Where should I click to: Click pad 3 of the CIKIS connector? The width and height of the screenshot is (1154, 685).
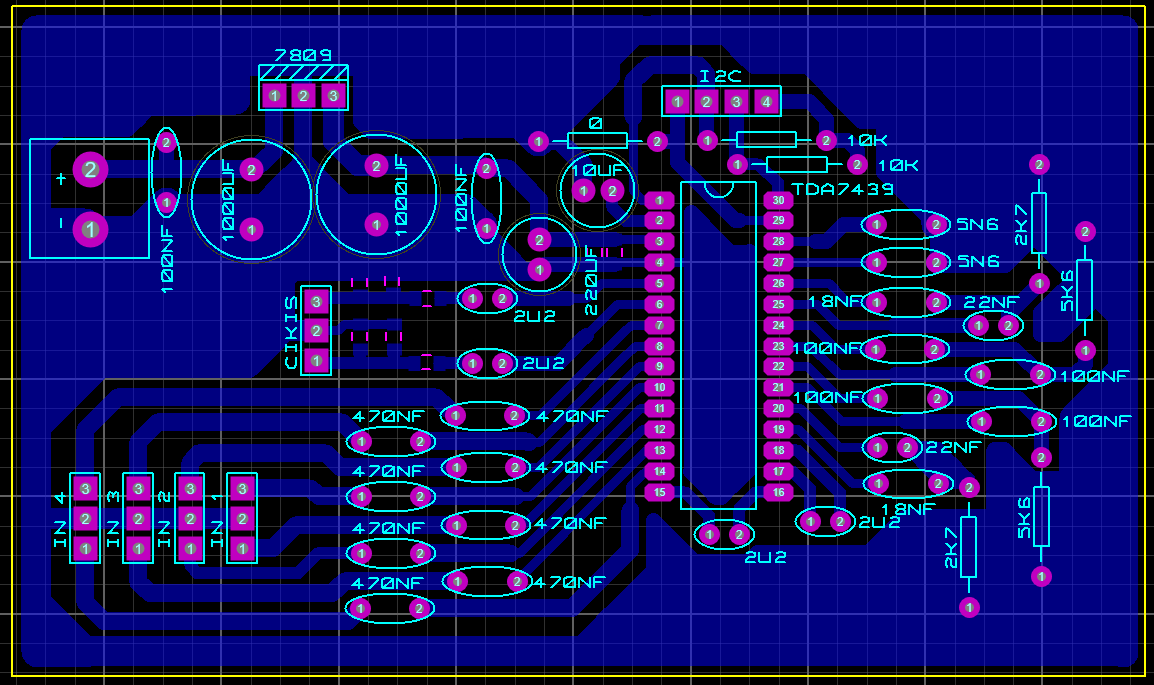pyautogui.click(x=317, y=300)
